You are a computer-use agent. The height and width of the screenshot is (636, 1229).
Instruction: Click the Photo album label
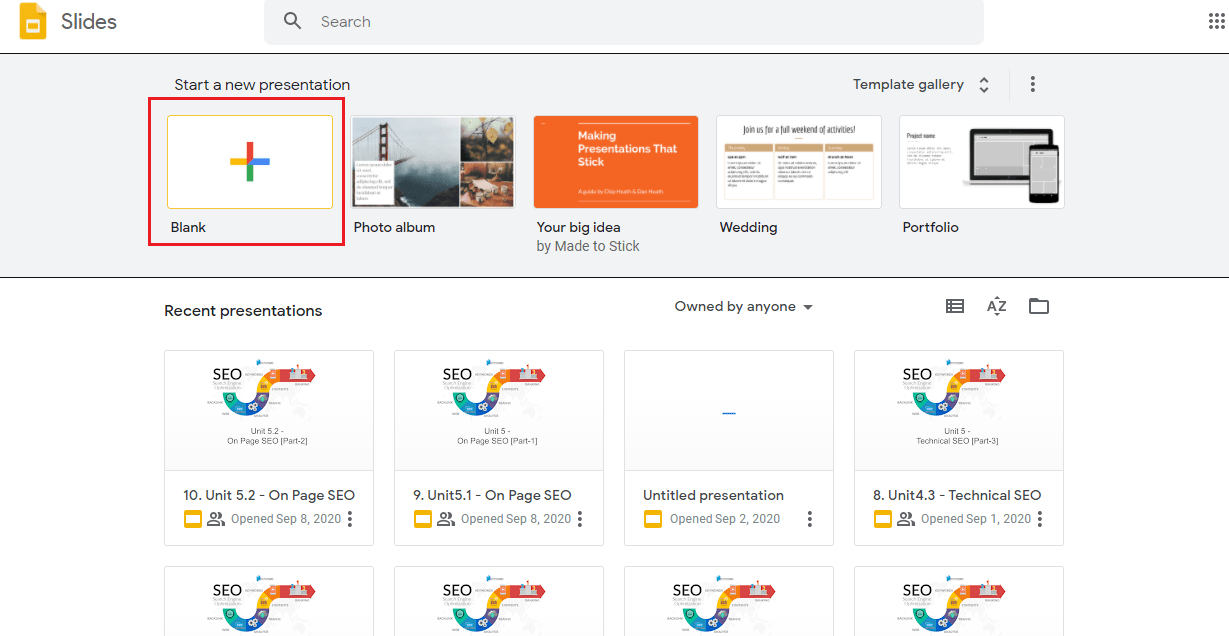click(394, 228)
